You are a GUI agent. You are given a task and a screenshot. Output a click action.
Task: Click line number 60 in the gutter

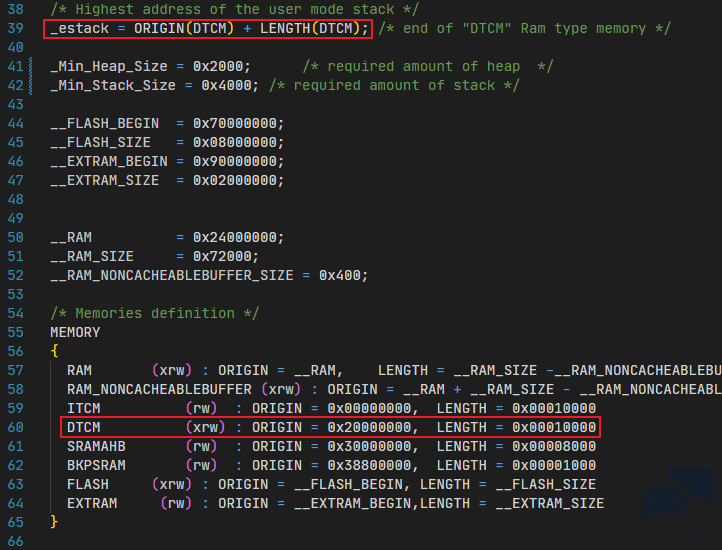(16, 427)
